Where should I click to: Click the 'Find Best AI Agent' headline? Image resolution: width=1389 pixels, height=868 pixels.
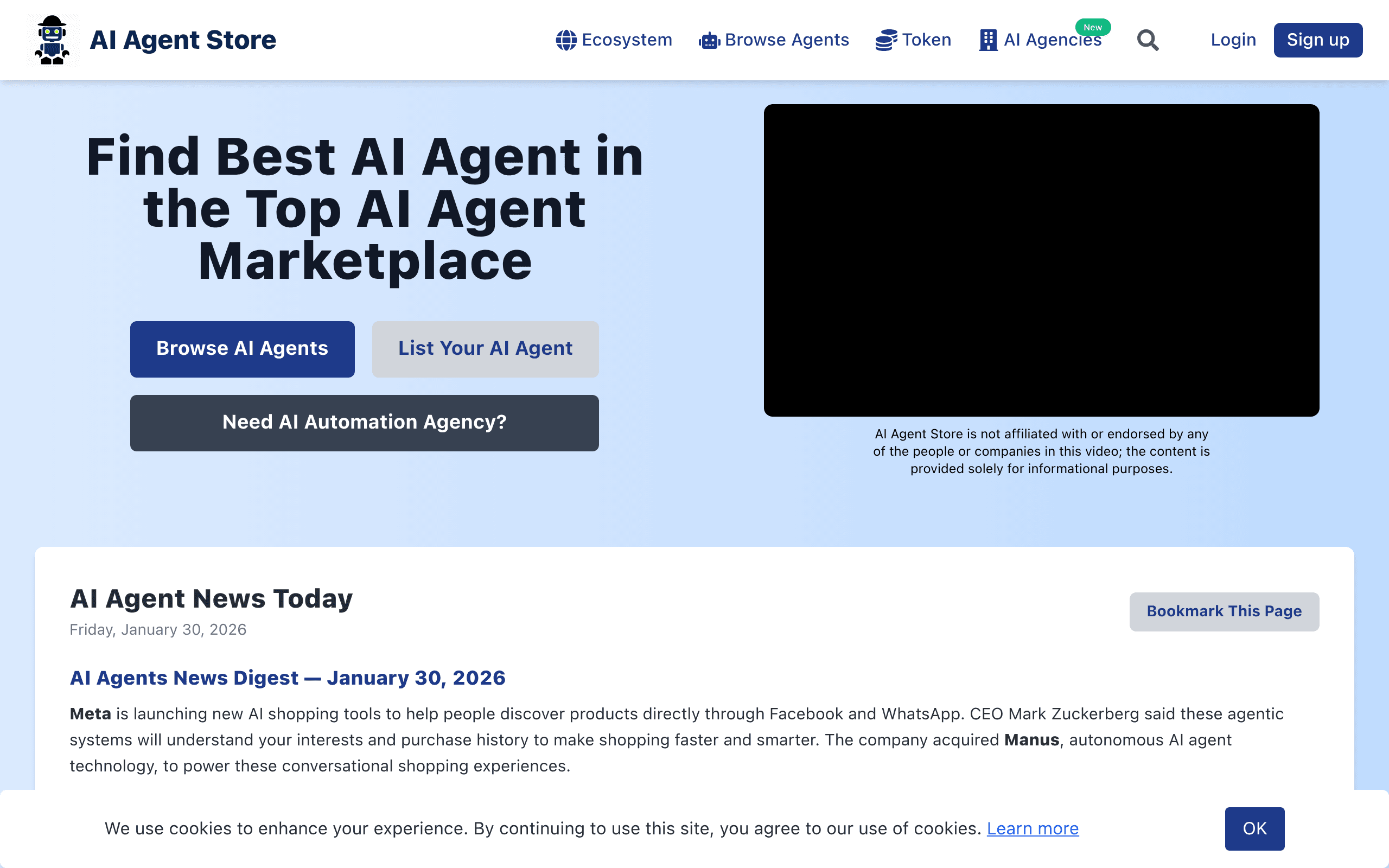(365, 209)
